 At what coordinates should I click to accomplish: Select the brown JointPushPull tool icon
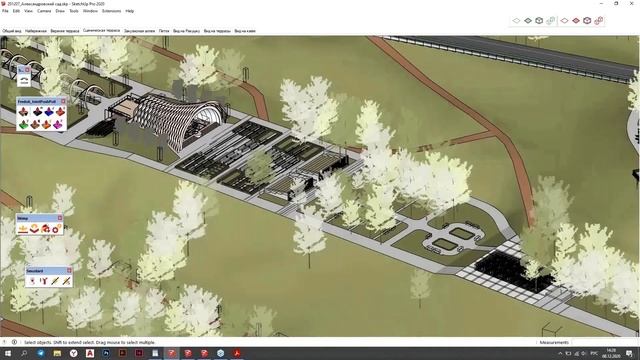coord(35,124)
